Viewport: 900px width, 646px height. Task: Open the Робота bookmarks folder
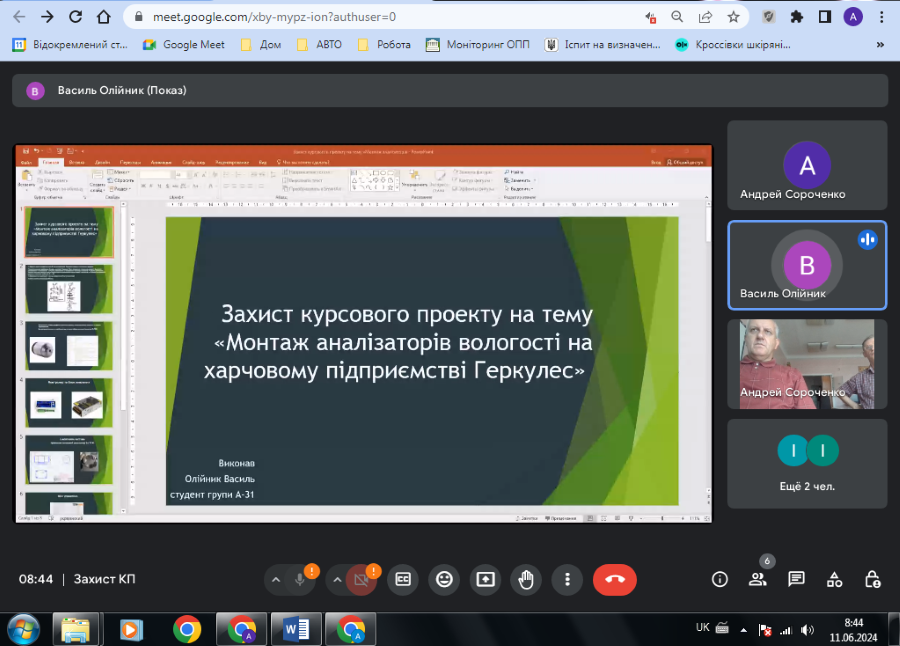(384, 44)
